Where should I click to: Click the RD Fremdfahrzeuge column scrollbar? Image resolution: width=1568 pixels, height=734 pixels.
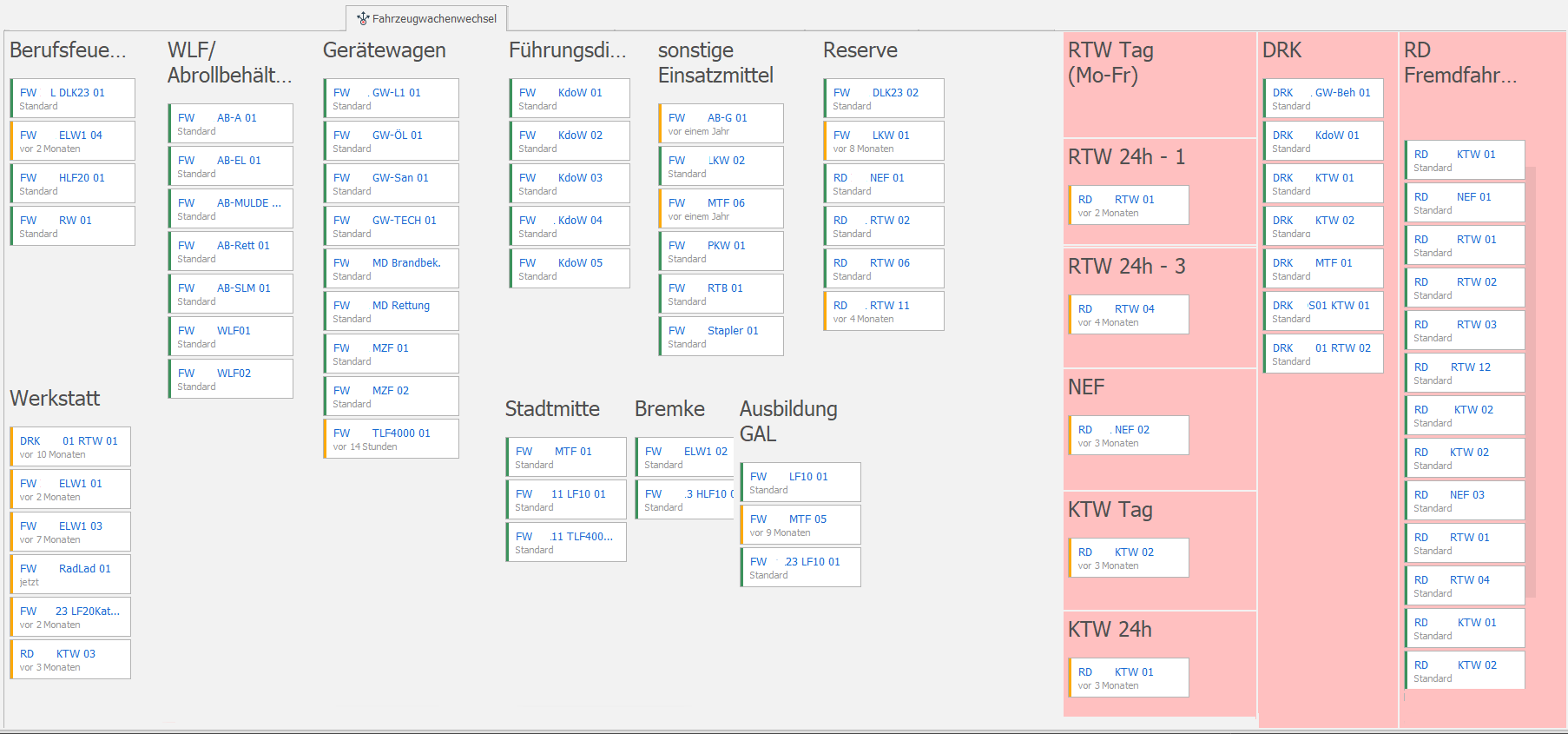(x=1531, y=382)
